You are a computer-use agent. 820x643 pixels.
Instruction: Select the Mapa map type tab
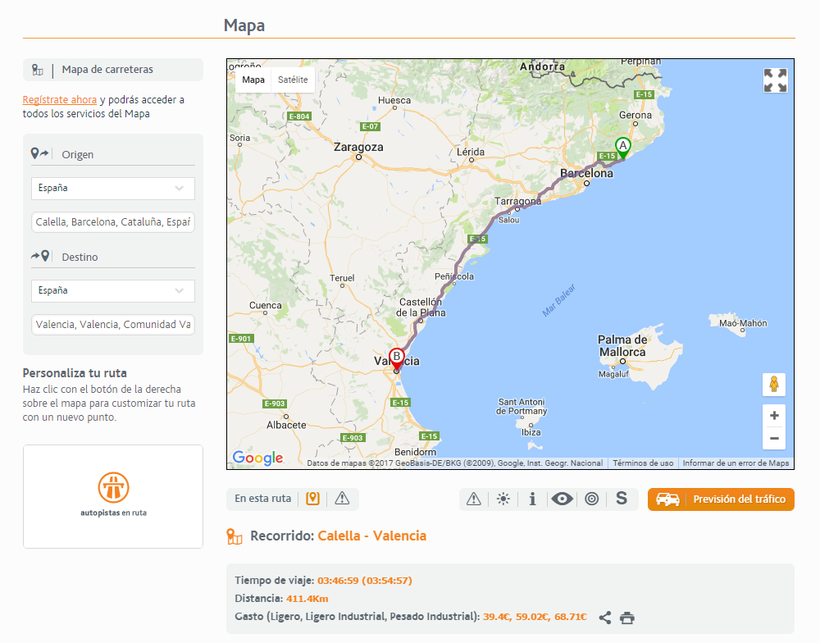tap(254, 80)
